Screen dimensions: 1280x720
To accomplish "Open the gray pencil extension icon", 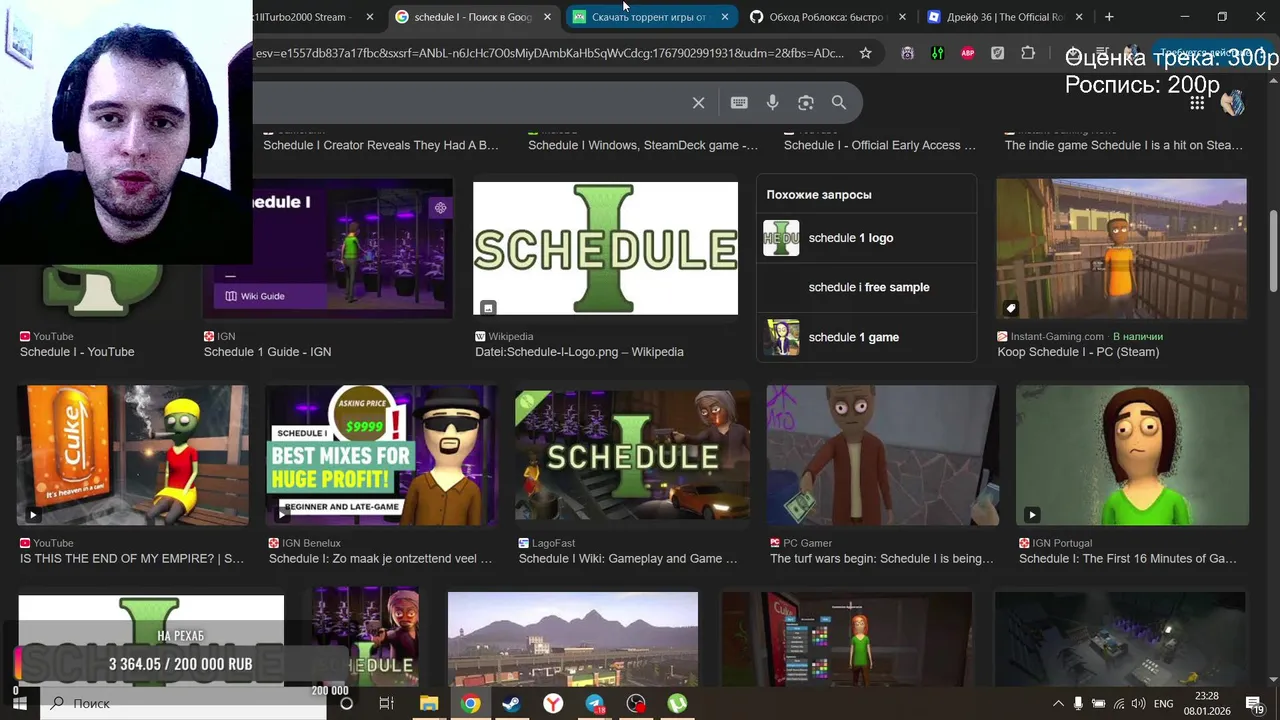I will (998, 53).
